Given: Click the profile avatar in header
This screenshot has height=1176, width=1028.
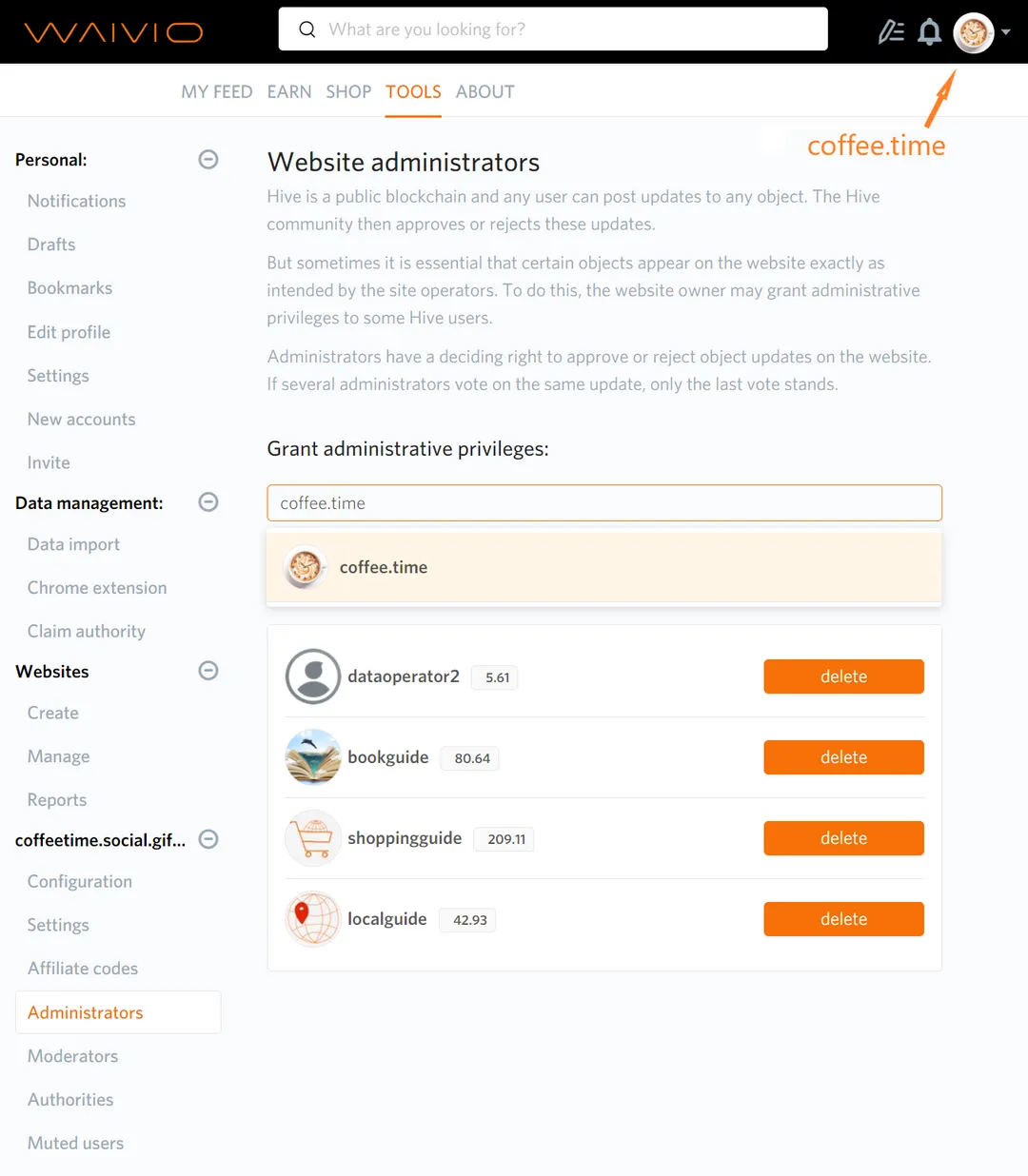Looking at the screenshot, I should (973, 33).
